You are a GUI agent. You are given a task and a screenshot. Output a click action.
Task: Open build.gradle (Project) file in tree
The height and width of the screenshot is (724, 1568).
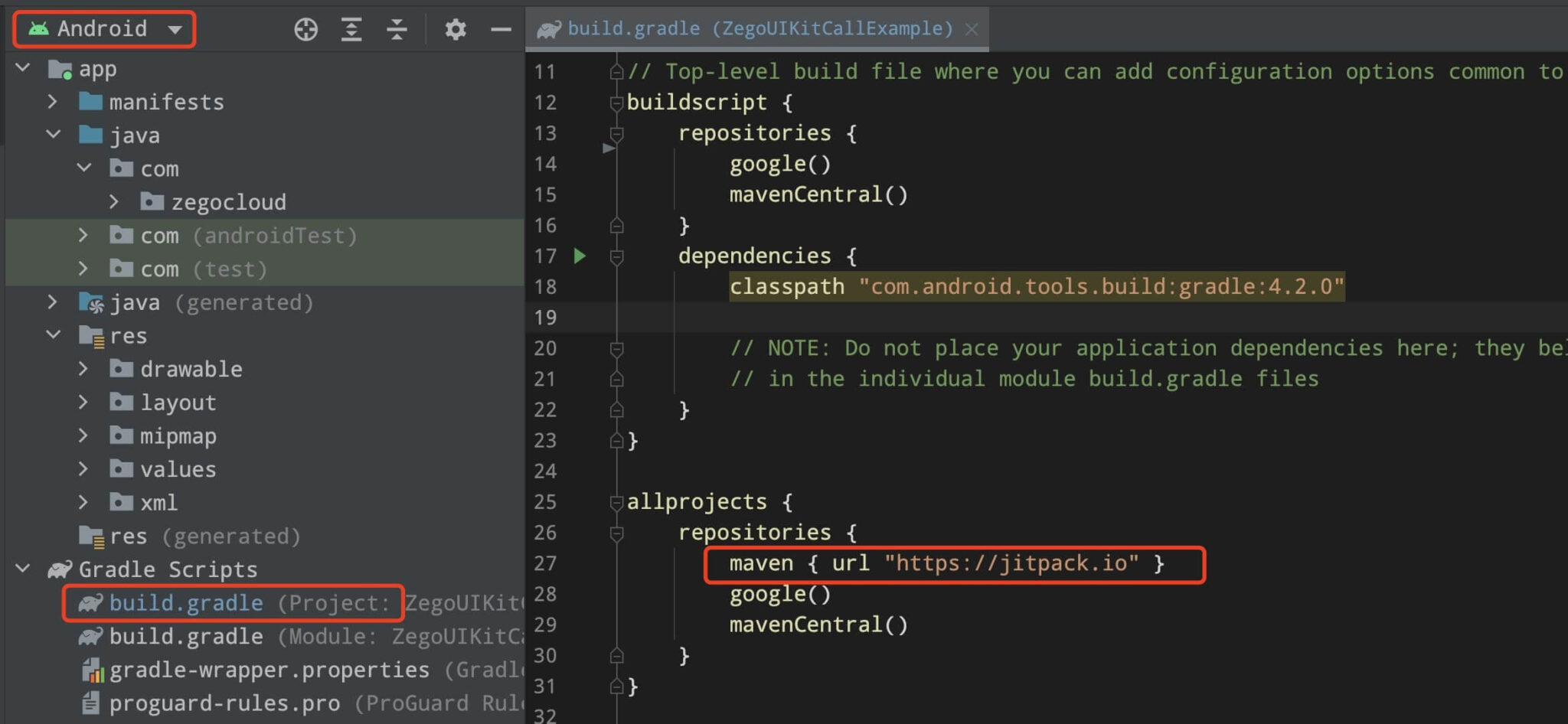click(186, 603)
